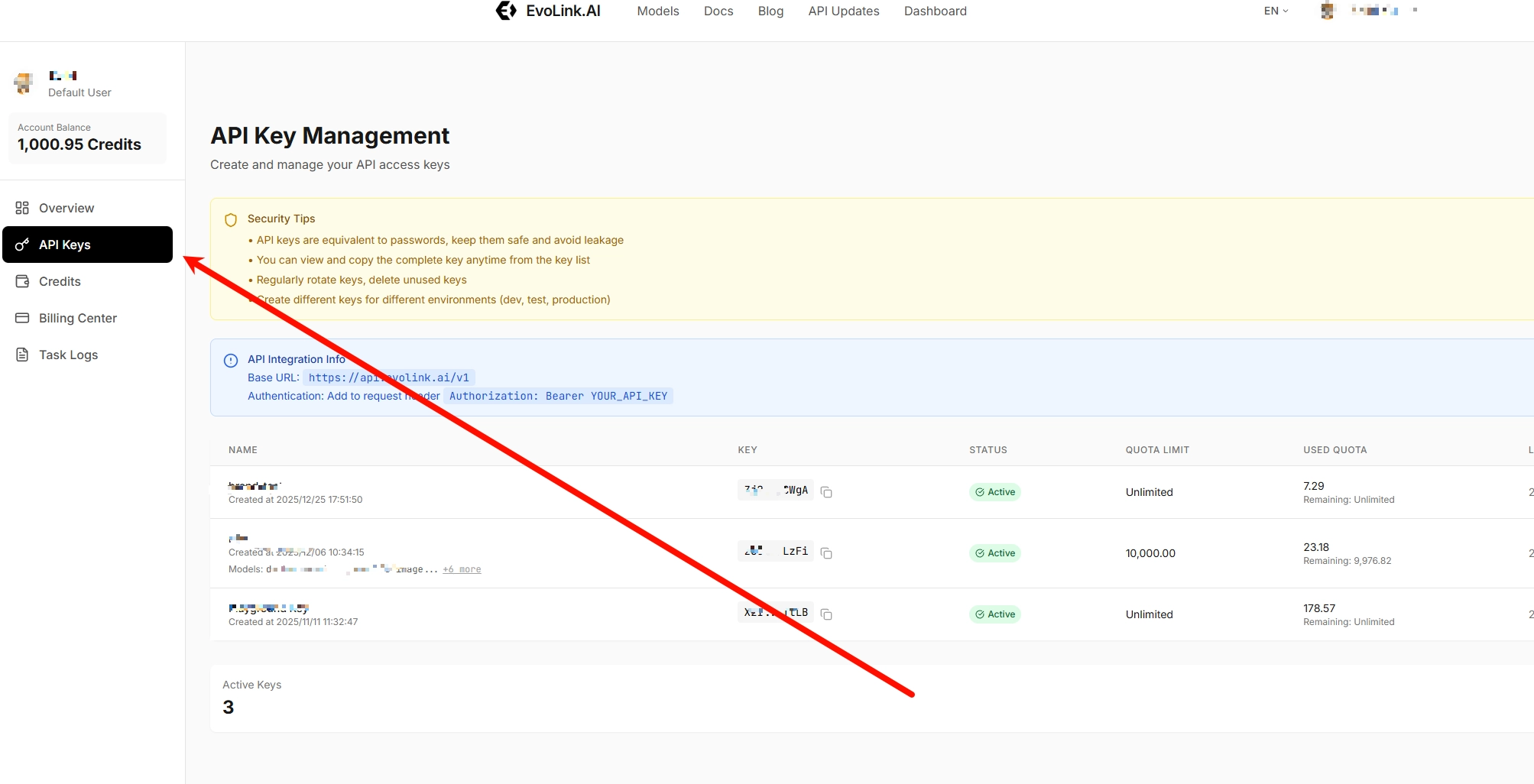The height and width of the screenshot is (784, 1534).
Task: Click the API Integration Info circle icon
Action: coord(231,361)
